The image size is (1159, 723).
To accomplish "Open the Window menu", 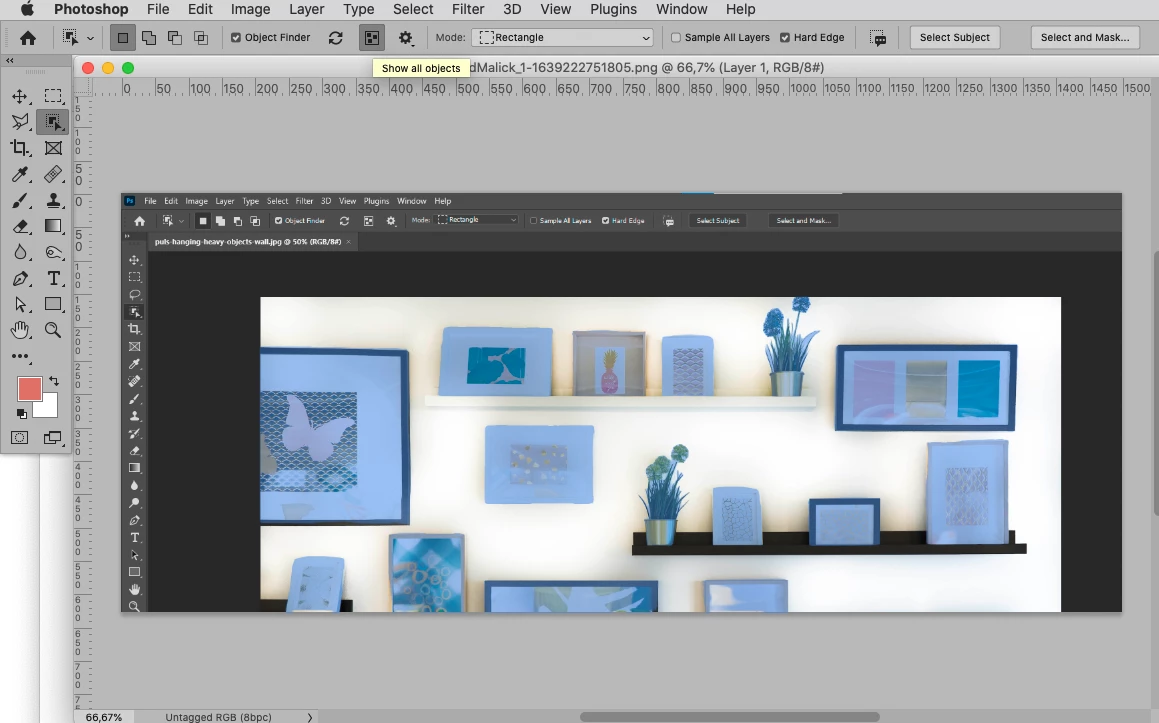I will click(x=682, y=10).
